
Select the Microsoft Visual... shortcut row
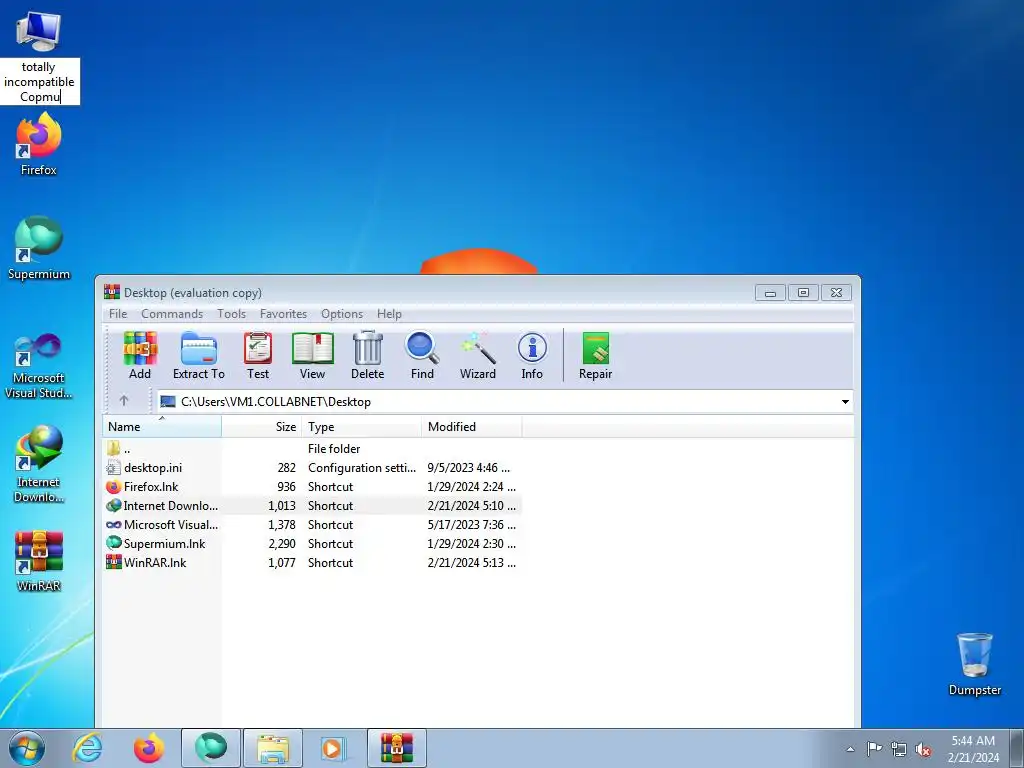pos(312,524)
